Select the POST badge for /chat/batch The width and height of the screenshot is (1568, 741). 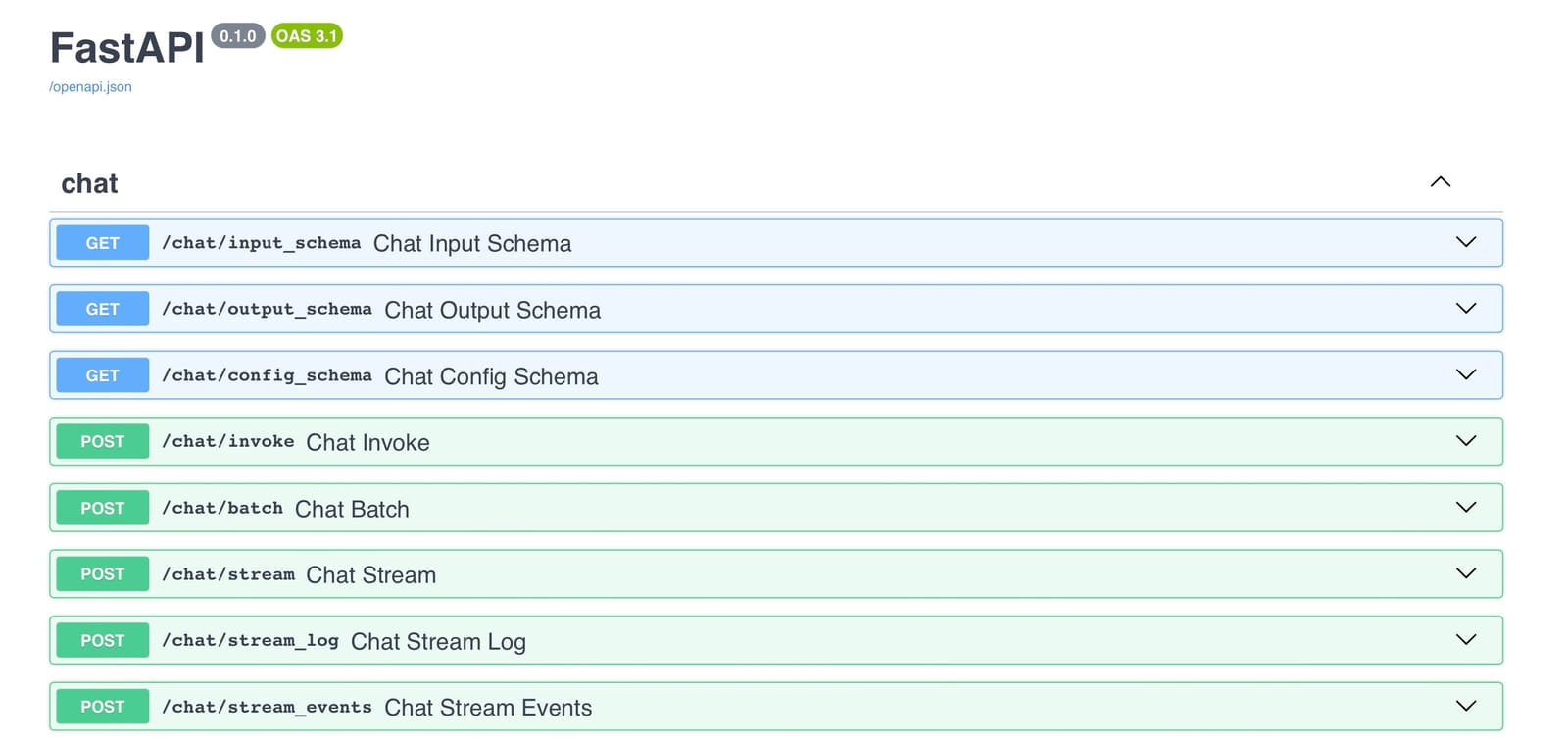coord(103,508)
